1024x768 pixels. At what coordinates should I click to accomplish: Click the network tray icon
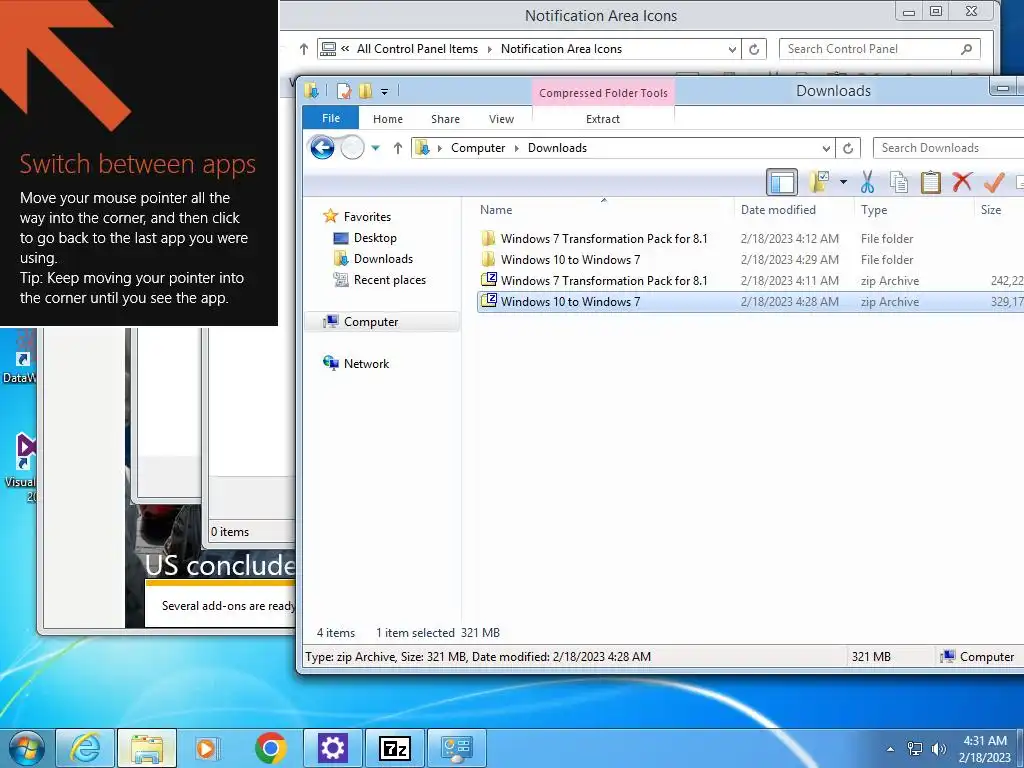pyautogui.click(x=915, y=748)
